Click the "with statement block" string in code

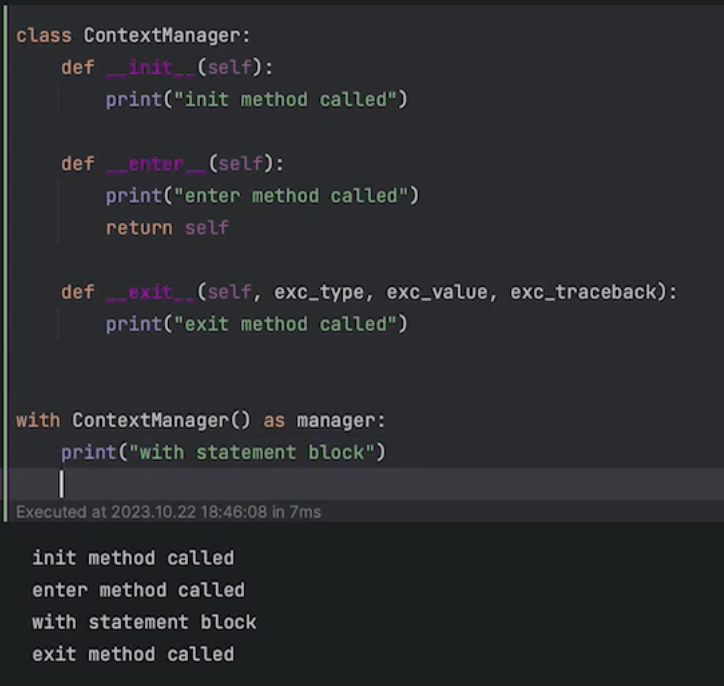pos(262,452)
